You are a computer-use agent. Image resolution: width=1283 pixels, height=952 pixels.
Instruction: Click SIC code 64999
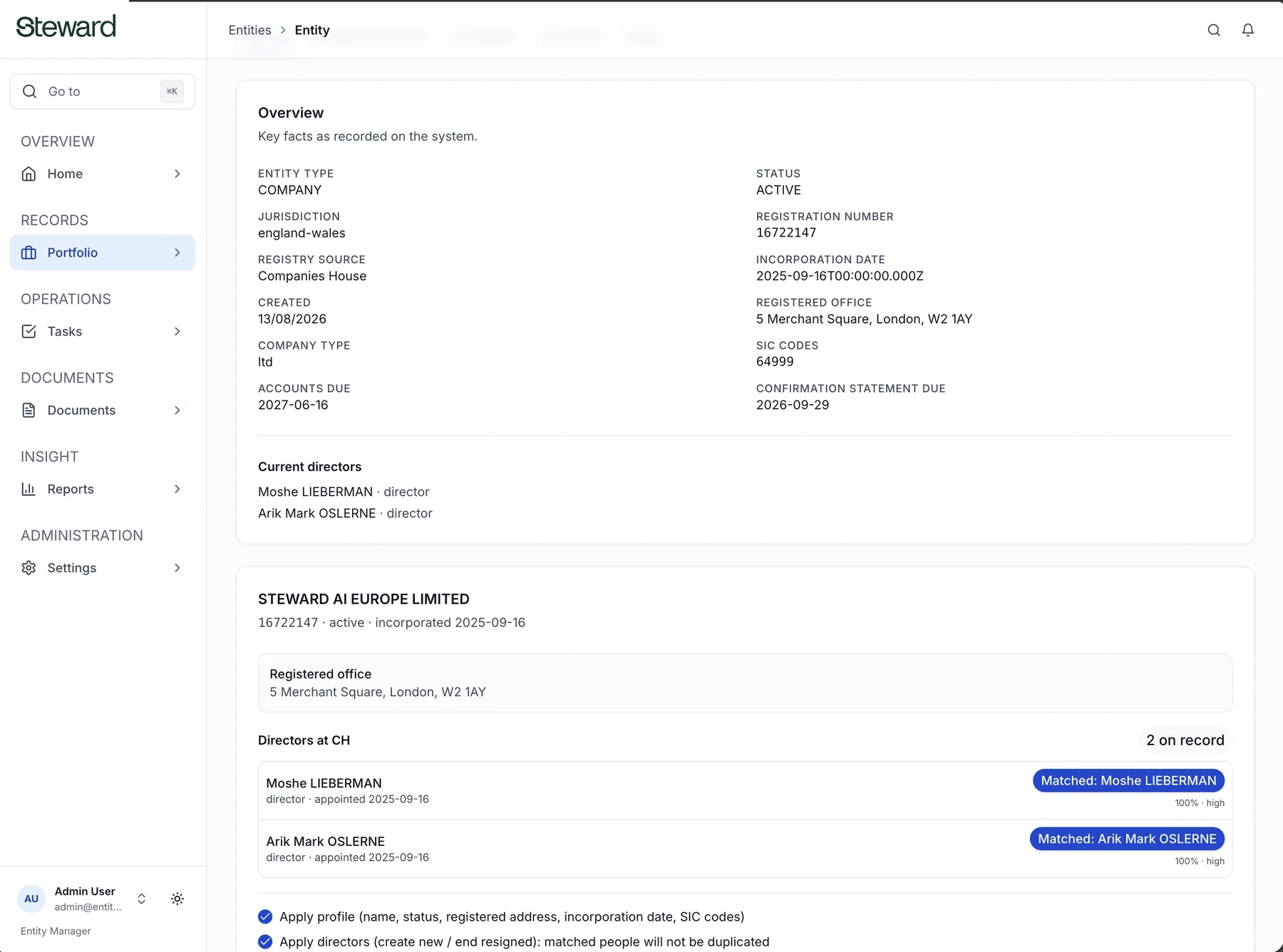(x=775, y=362)
